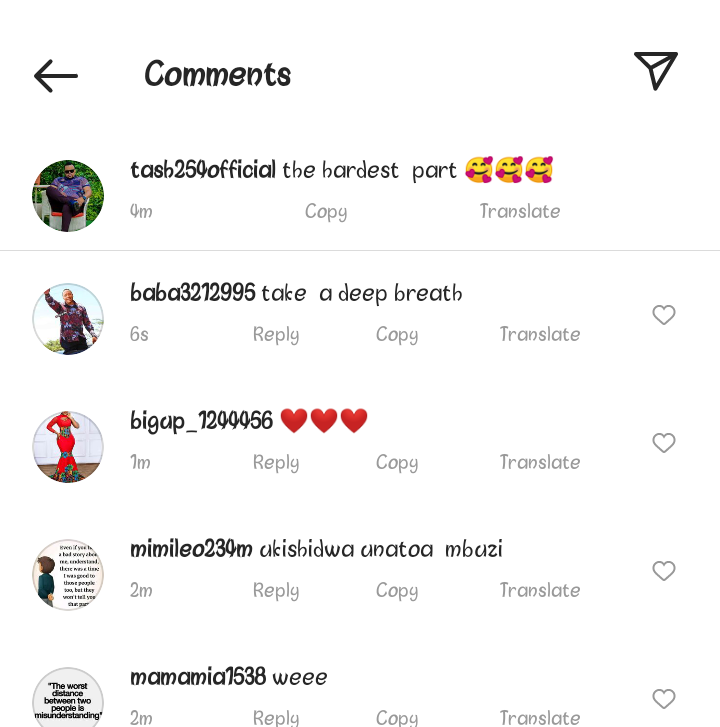Open baba3212995's profile picture

pyautogui.click(x=68, y=319)
